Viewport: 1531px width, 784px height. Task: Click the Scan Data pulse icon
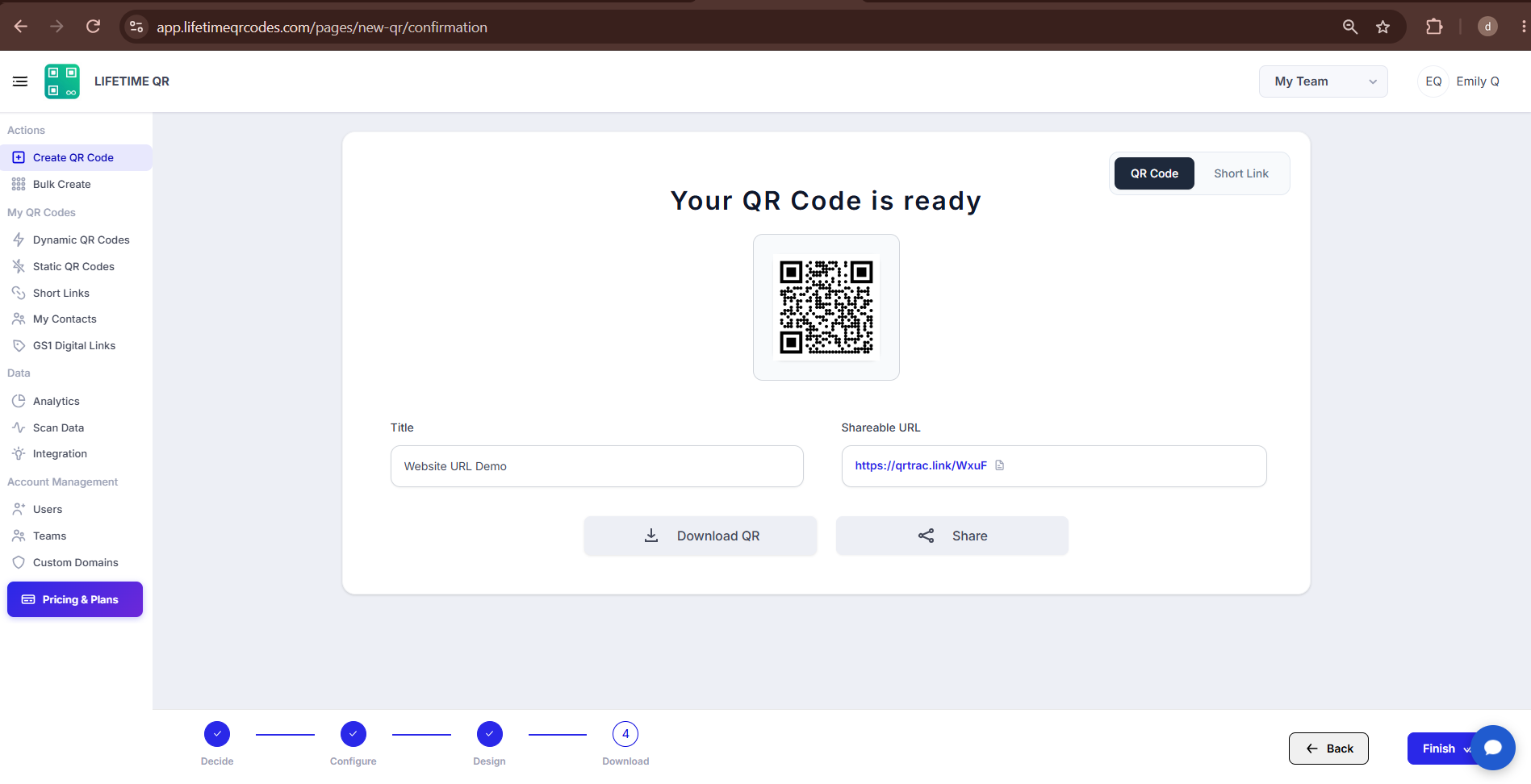[19, 427]
